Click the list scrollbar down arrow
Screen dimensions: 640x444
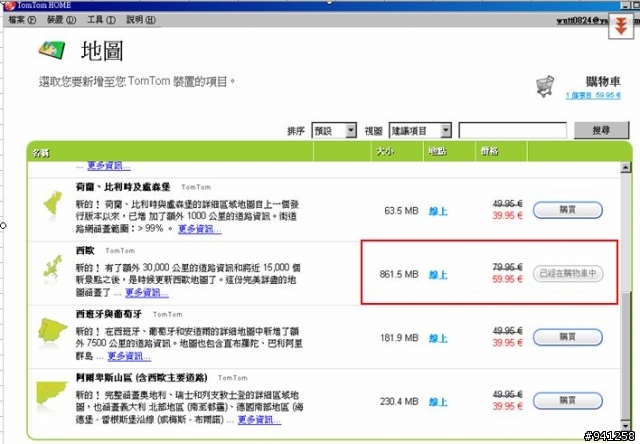pyautogui.click(x=625, y=426)
